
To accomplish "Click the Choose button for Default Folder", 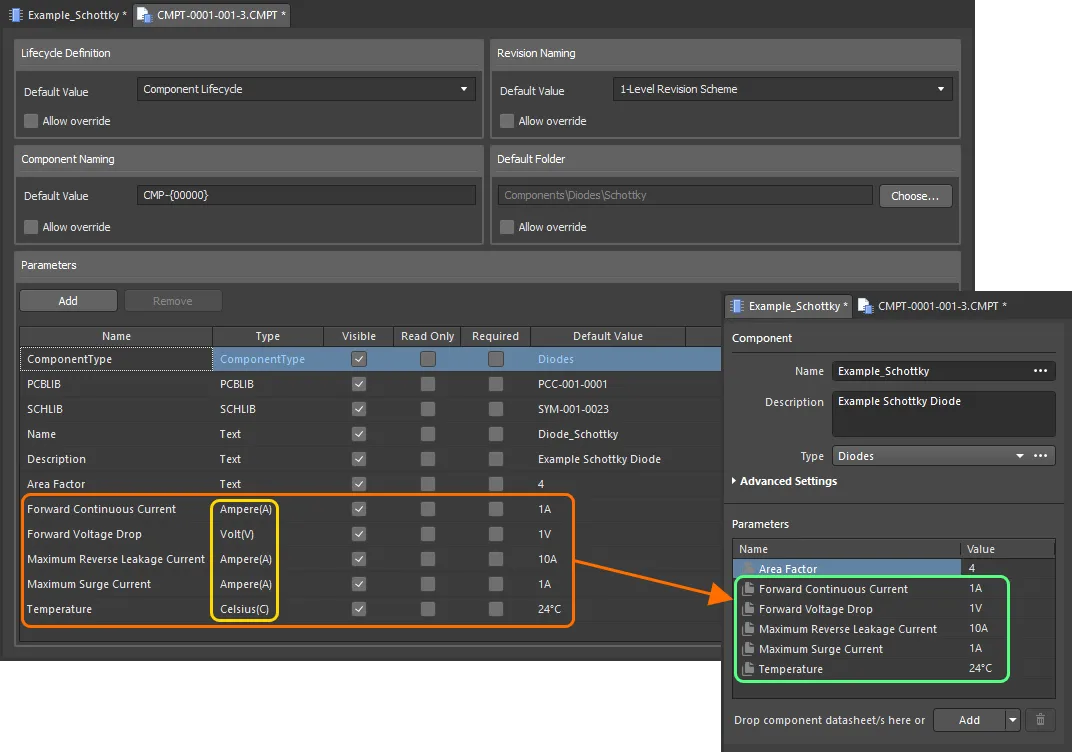I will 915,195.
